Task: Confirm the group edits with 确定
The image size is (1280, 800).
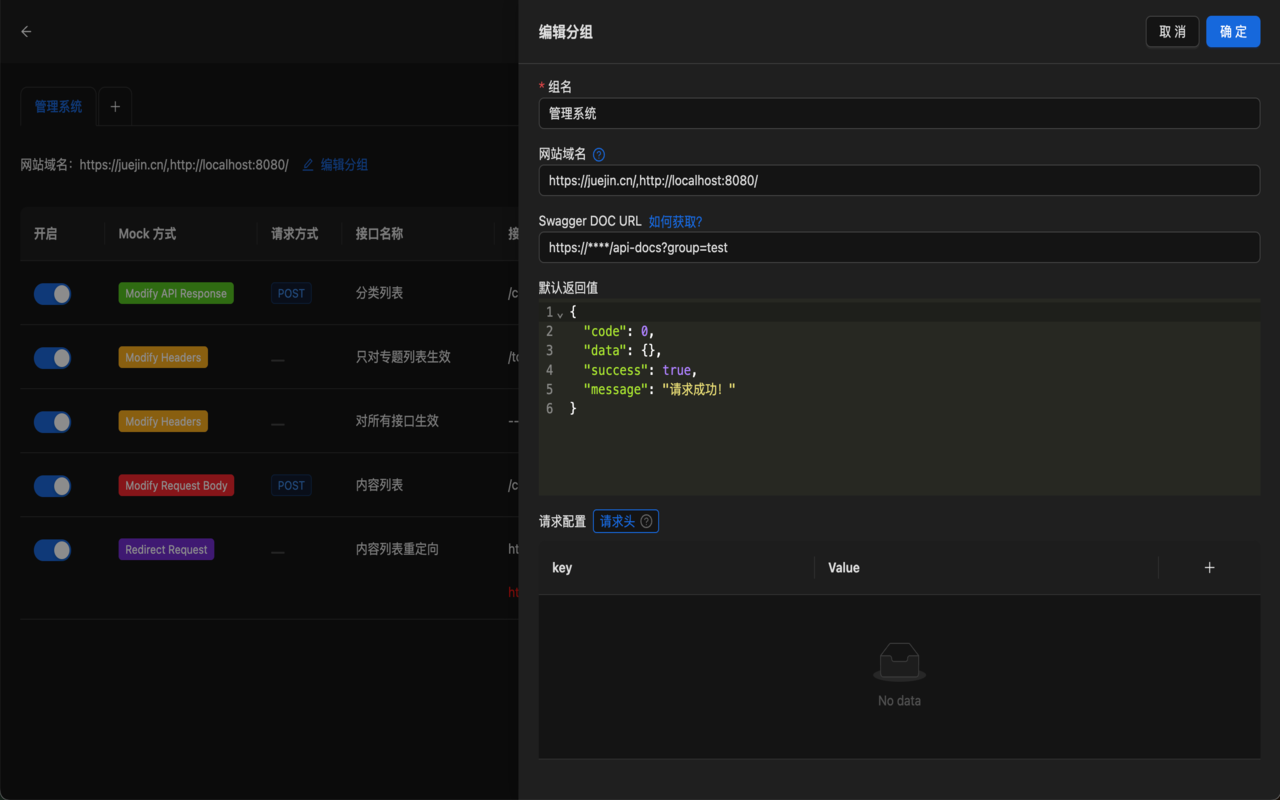Action: pos(1233,31)
